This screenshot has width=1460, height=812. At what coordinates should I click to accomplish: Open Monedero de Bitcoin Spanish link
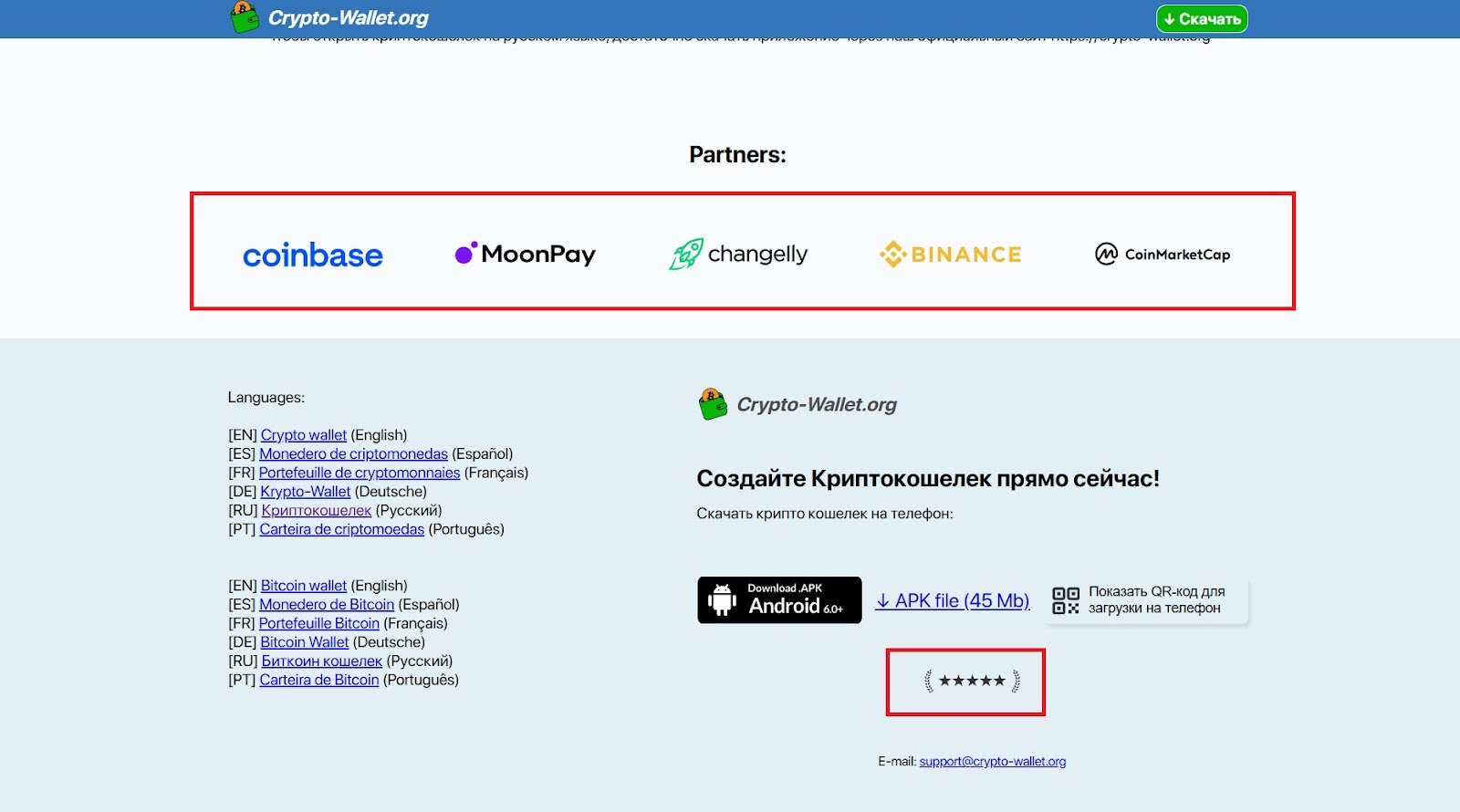tap(327, 604)
